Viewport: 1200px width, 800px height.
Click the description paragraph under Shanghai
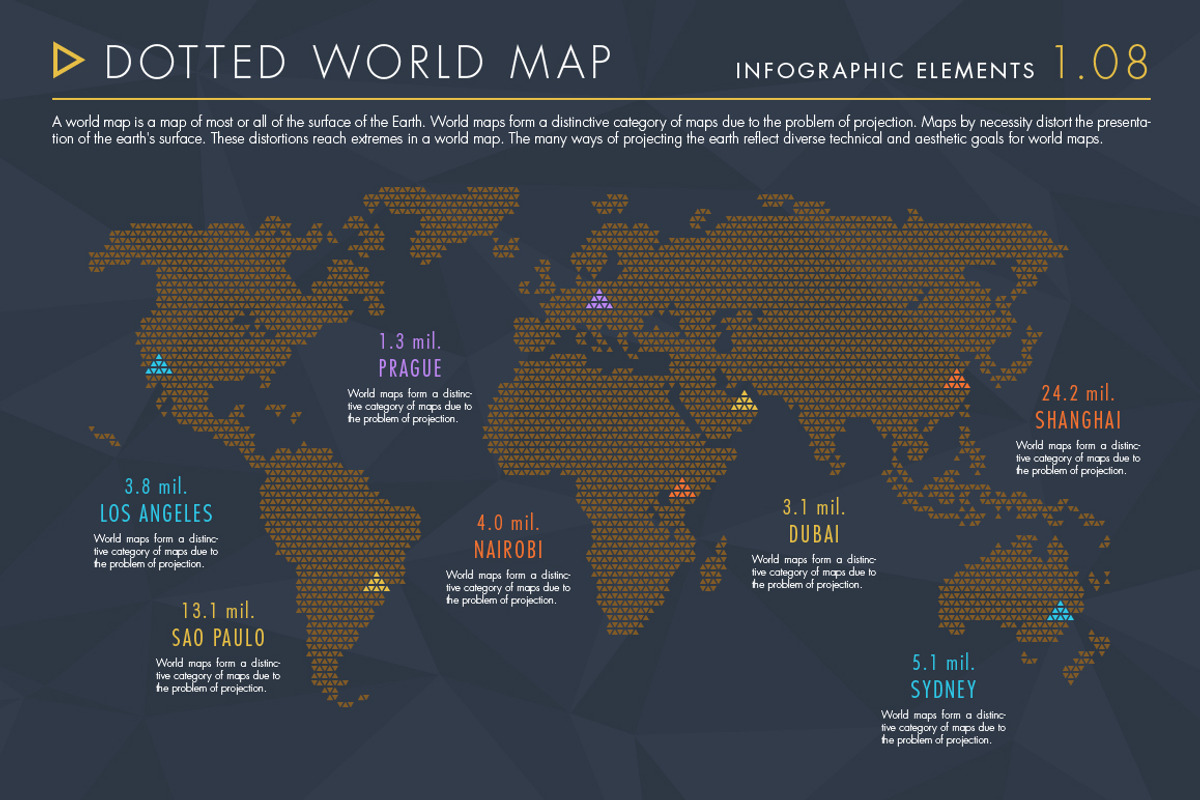point(1077,457)
